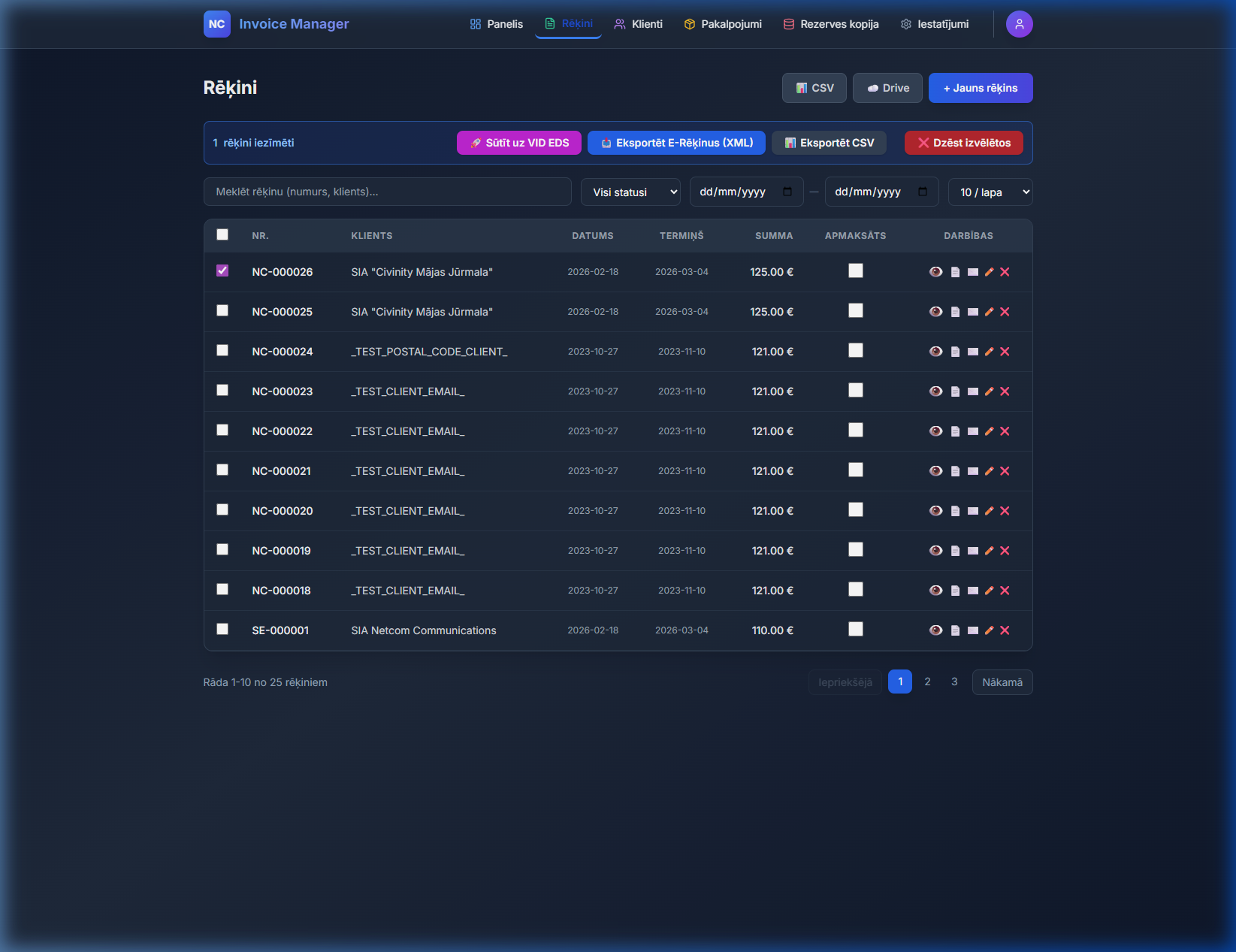Mark invoice NC-000025 as paid
The height and width of the screenshot is (952, 1236).
pos(855,310)
